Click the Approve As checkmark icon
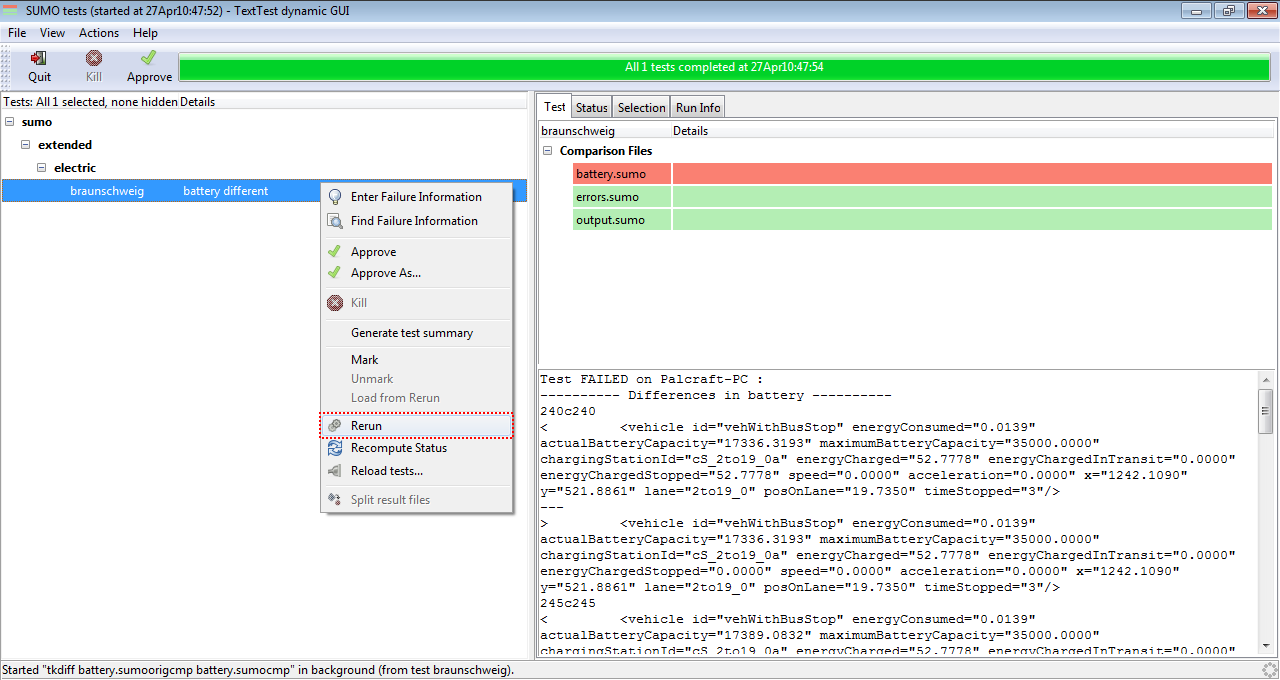 (335, 273)
